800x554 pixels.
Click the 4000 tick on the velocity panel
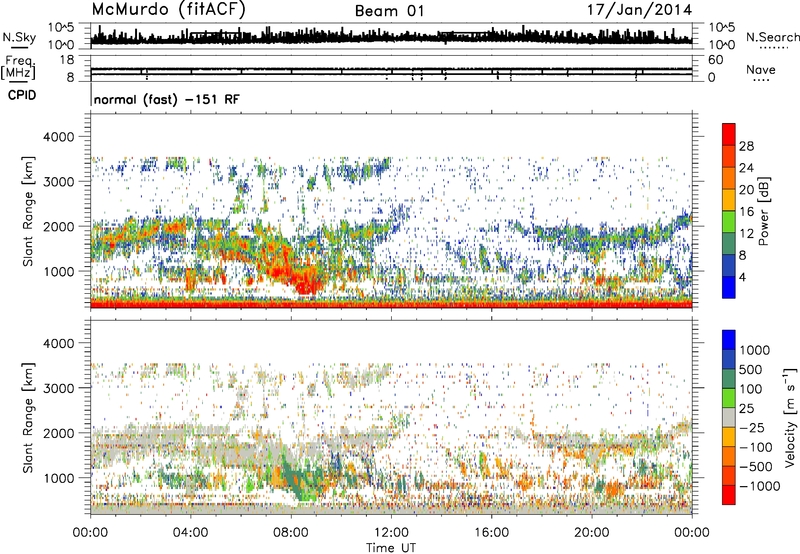[x=59, y=343]
